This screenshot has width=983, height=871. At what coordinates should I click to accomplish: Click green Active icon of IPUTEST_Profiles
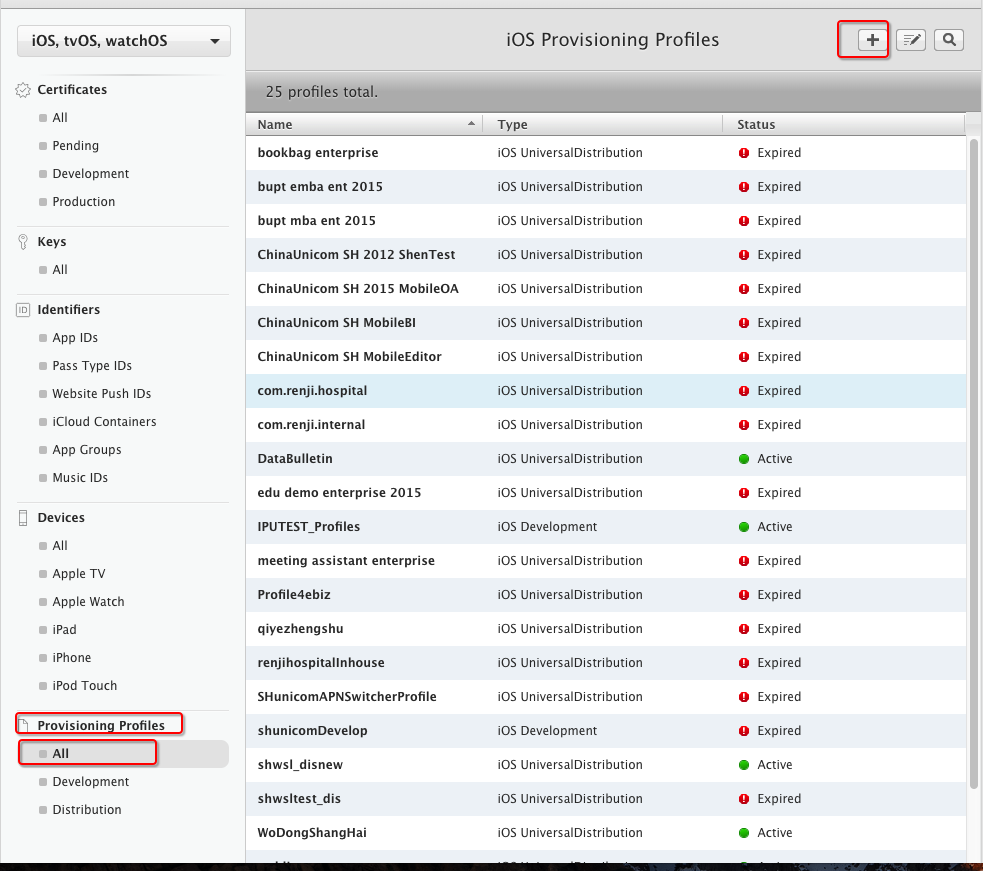(x=744, y=527)
